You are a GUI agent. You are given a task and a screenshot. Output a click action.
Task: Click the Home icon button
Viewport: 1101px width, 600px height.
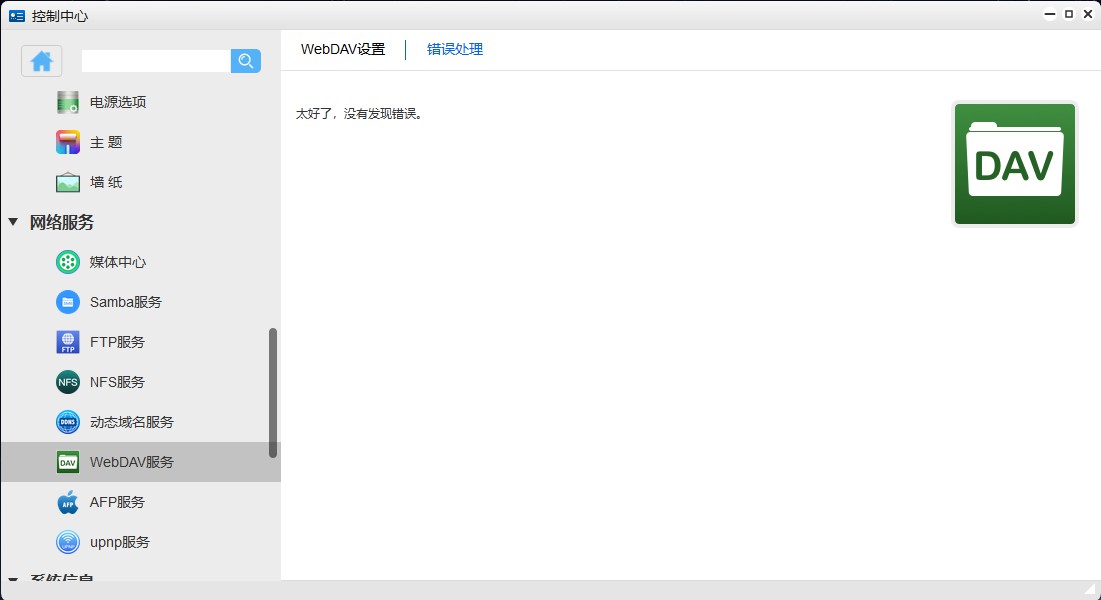pos(42,61)
